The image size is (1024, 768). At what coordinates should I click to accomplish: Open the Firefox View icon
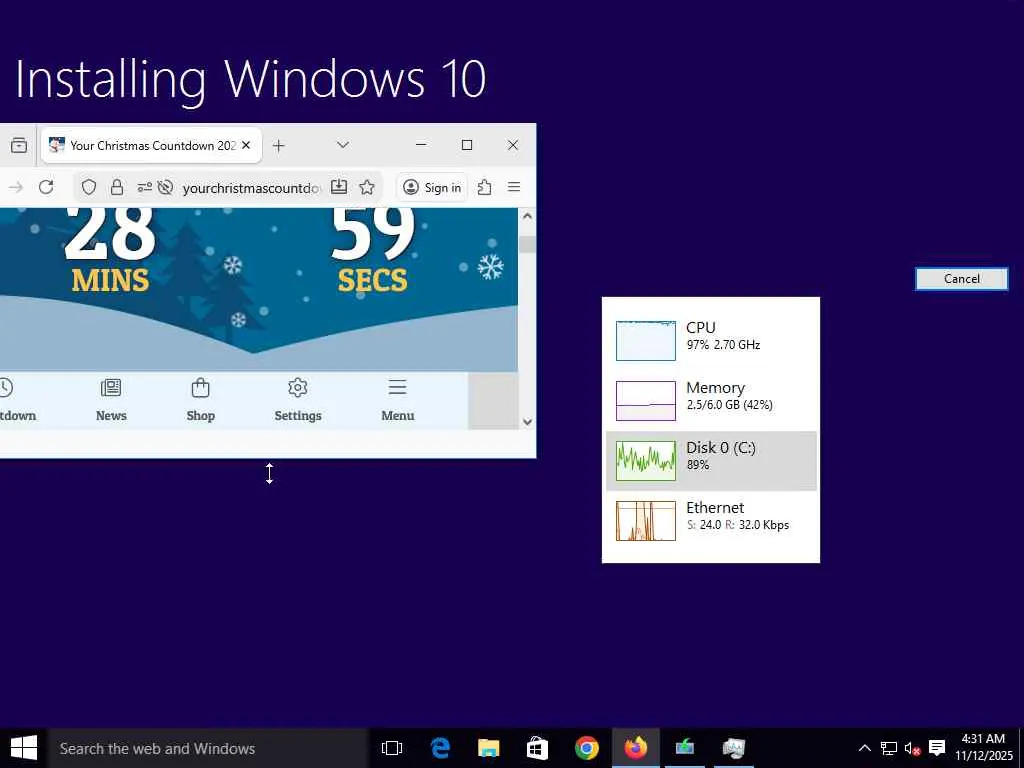pyautogui.click(x=19, y=145)
